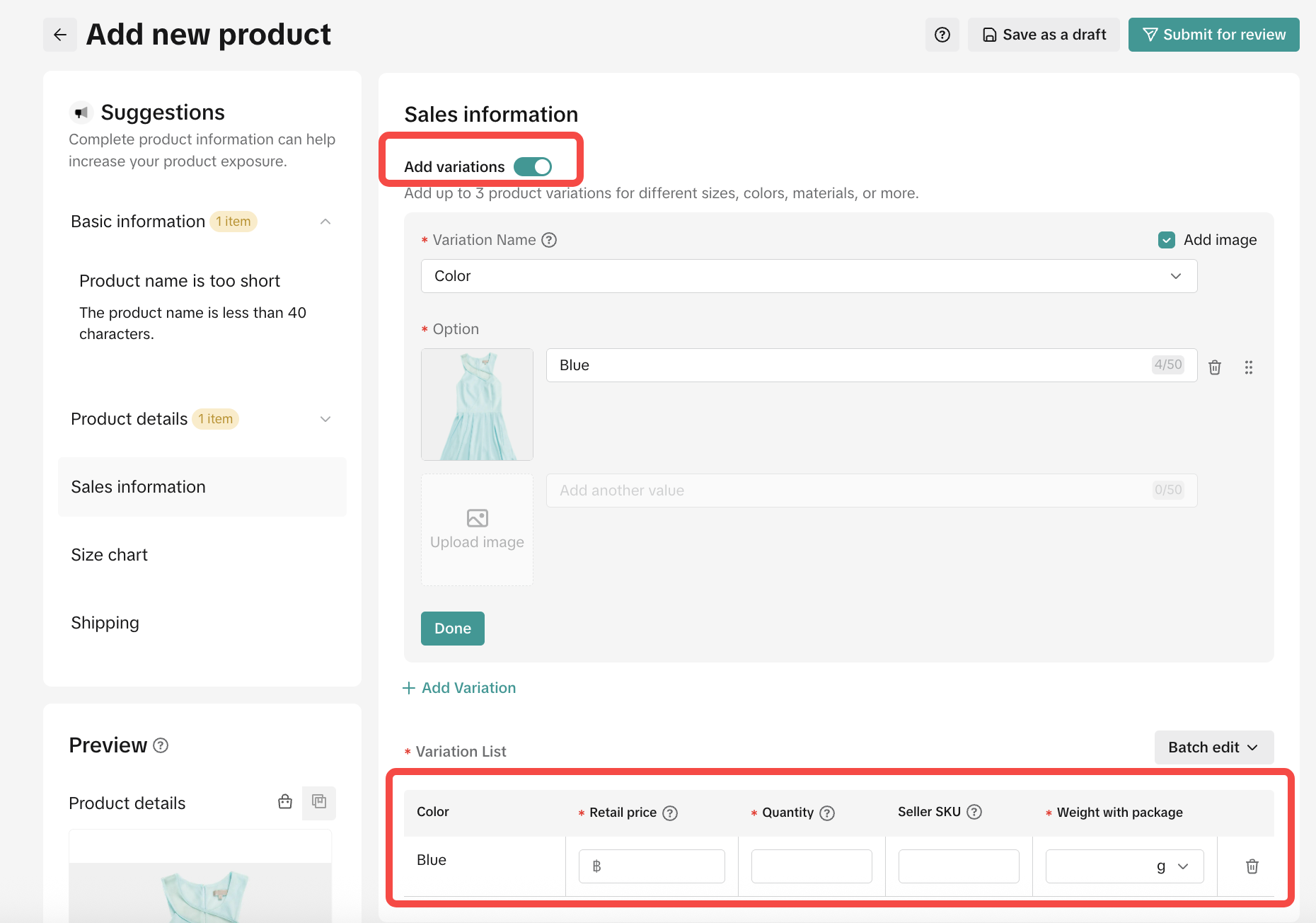
Task: Collapse the Basic information section
Action: click(325, 222)
